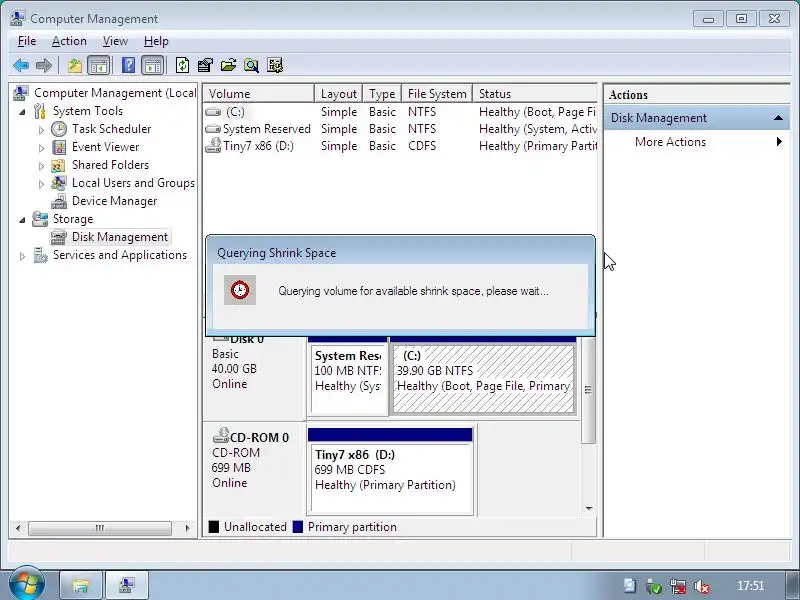Toggle Show/Hide Console Tree icon
Viewport: 800px width, 600px height.
click(99, 65)
